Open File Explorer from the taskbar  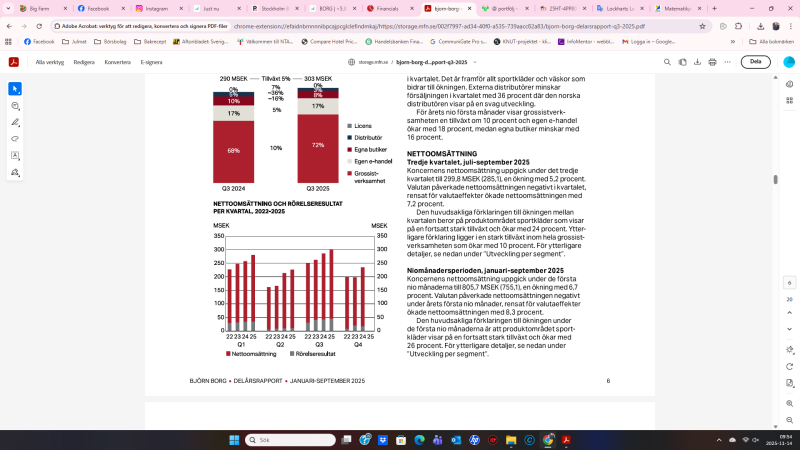click(x=511, y=440)
